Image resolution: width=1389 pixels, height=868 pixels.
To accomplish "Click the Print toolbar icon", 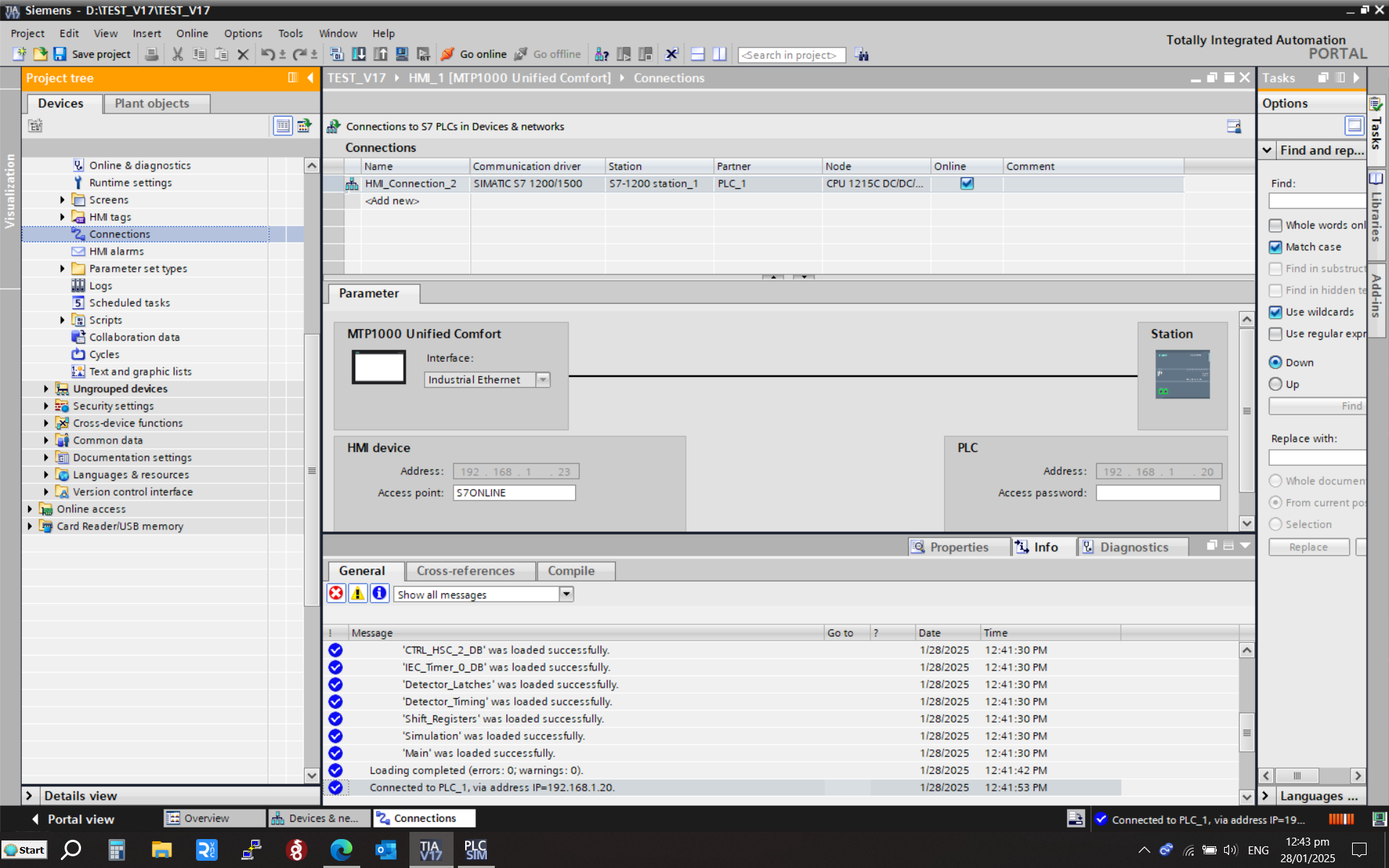I will (x=152, y=54).
